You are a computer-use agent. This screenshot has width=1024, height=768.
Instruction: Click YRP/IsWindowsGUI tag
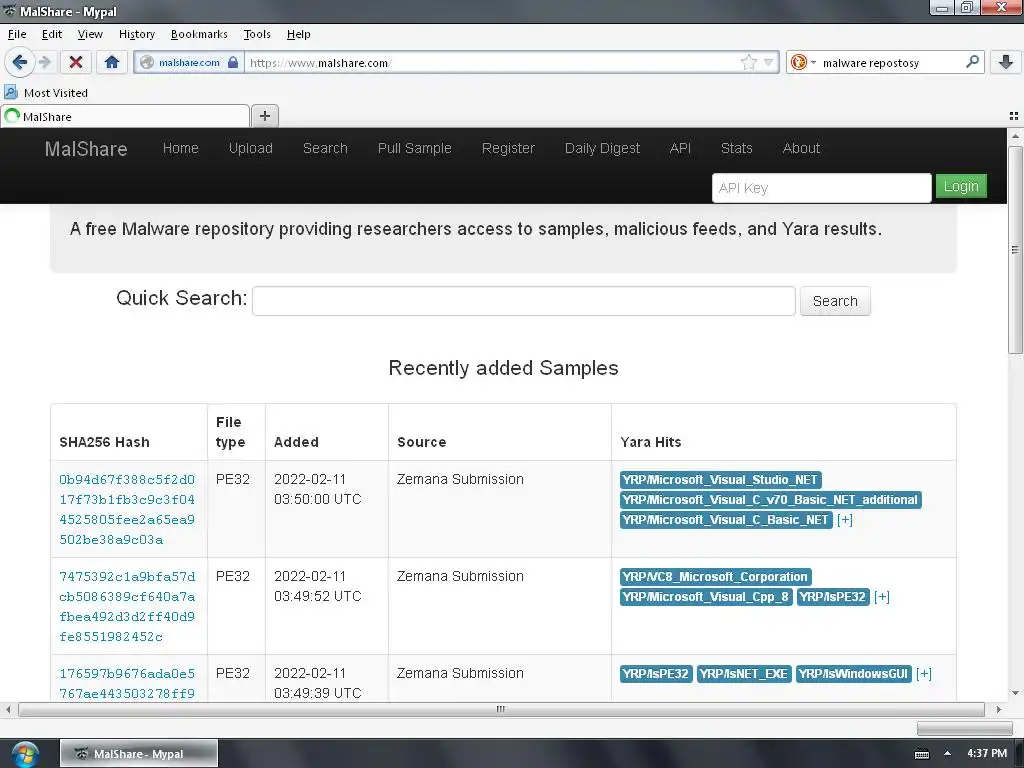853,674
